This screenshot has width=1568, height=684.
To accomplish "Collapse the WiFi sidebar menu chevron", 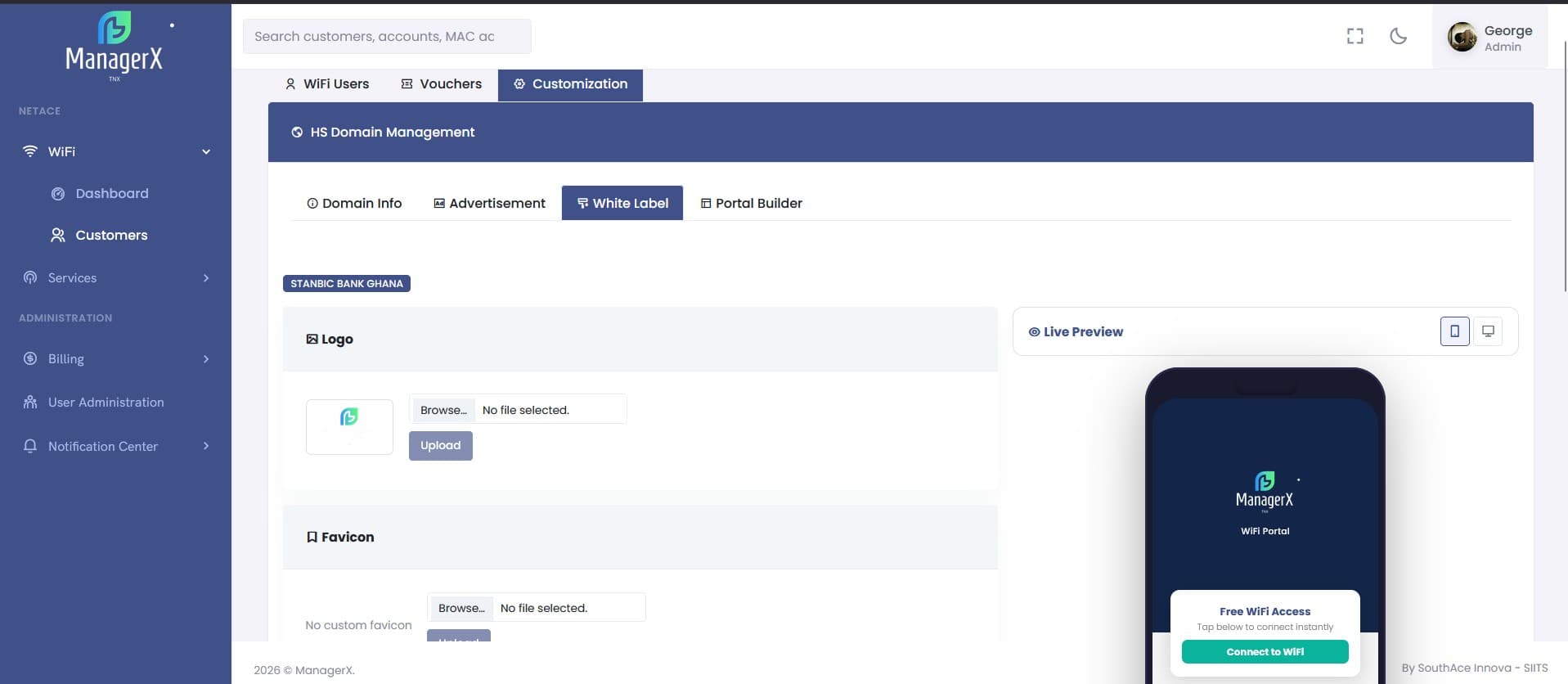I will tap(206, 151).
